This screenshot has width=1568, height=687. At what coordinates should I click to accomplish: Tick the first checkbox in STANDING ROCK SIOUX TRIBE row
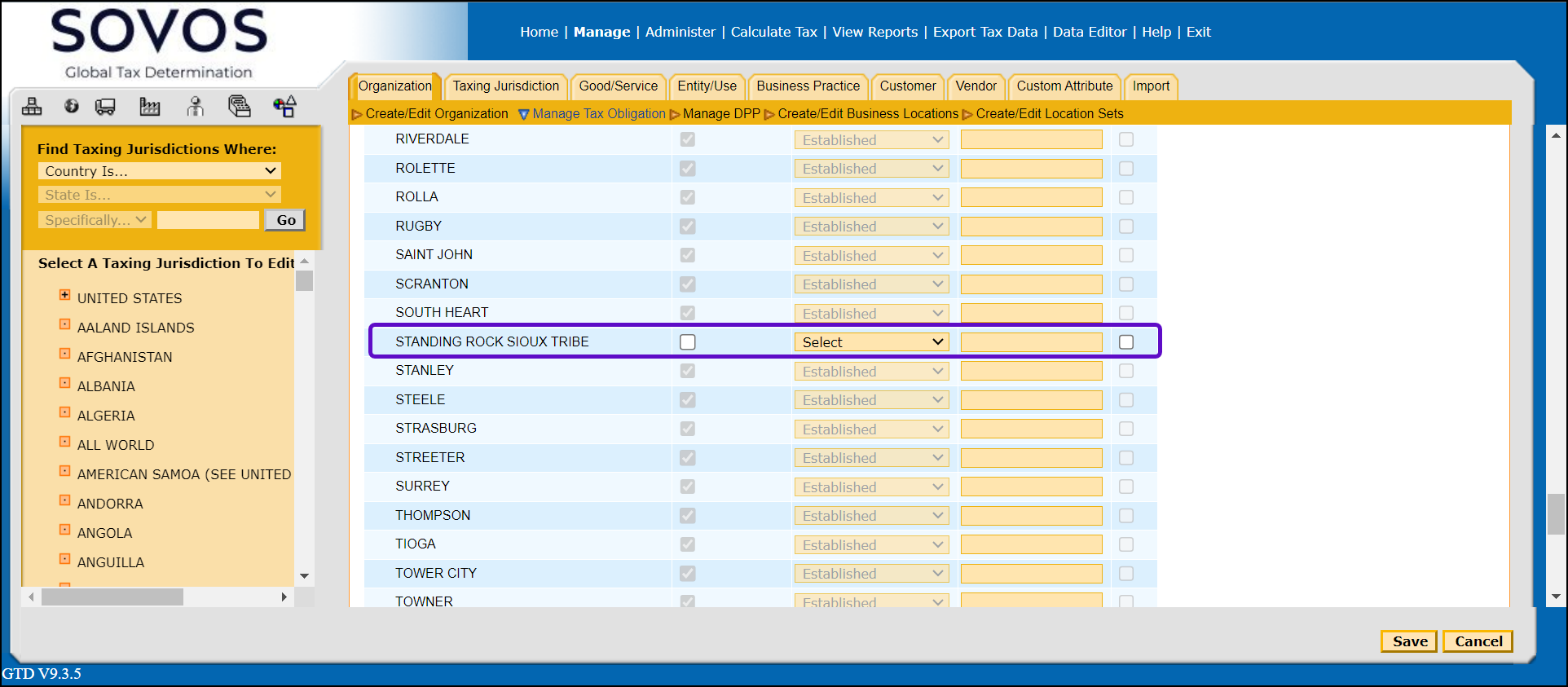pos(688,342)
